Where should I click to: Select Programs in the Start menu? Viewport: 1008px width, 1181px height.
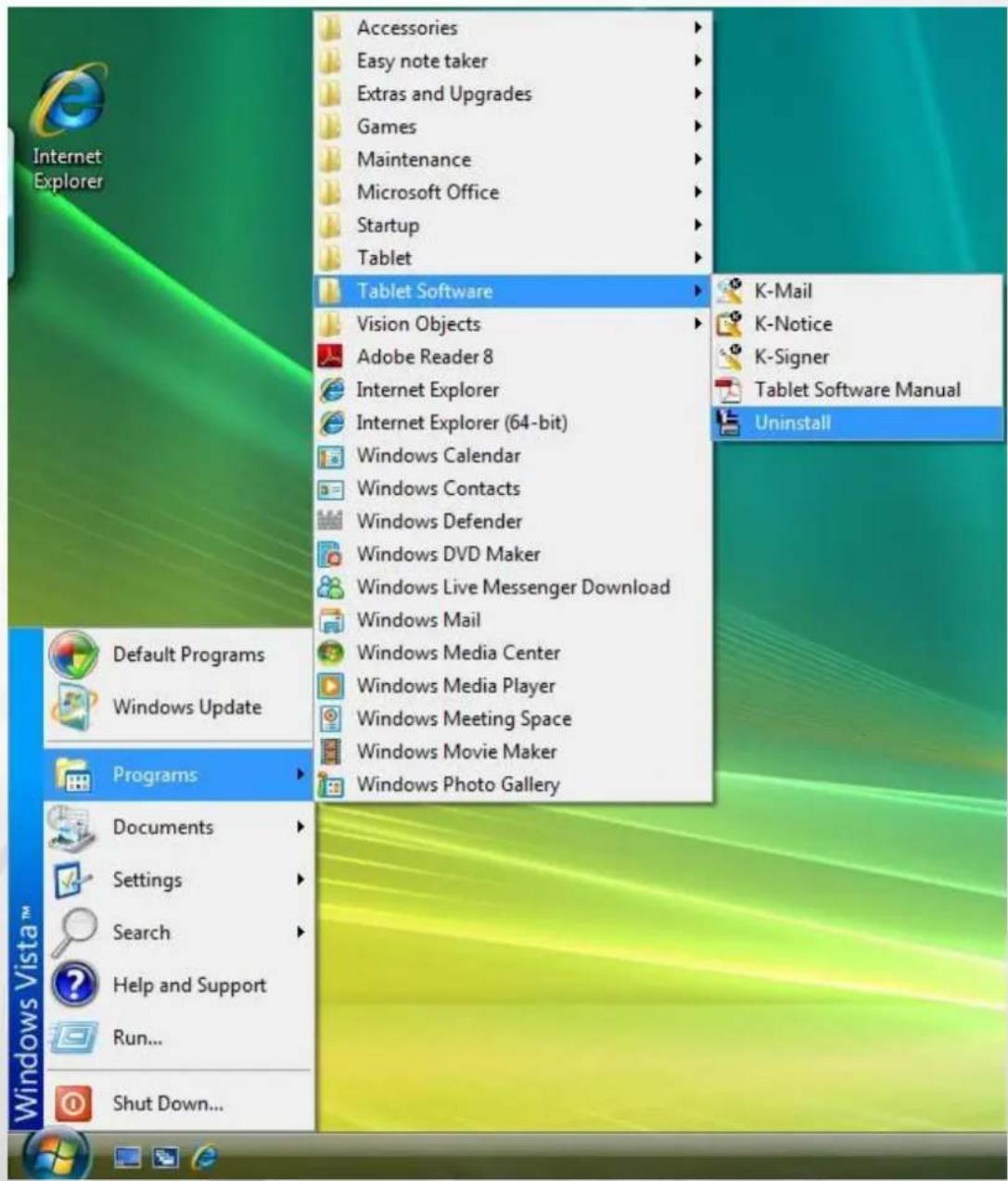point(178,775)
